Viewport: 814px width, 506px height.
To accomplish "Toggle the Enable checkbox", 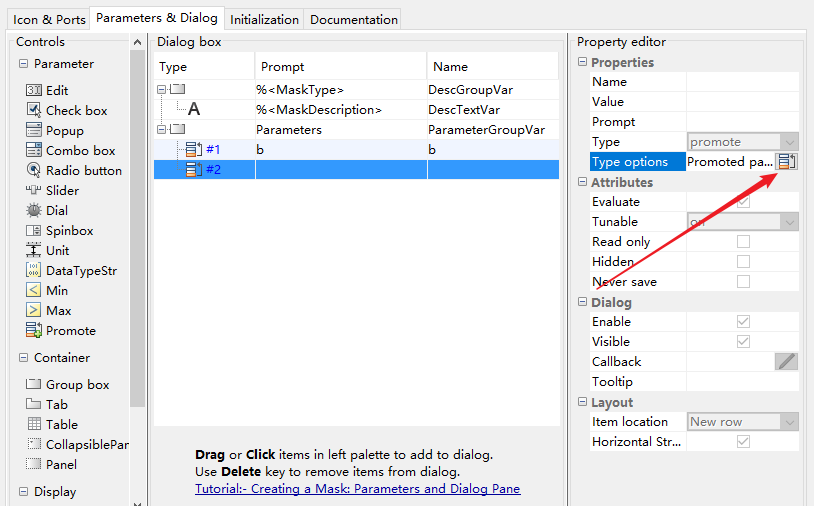I will pos(743,322).
